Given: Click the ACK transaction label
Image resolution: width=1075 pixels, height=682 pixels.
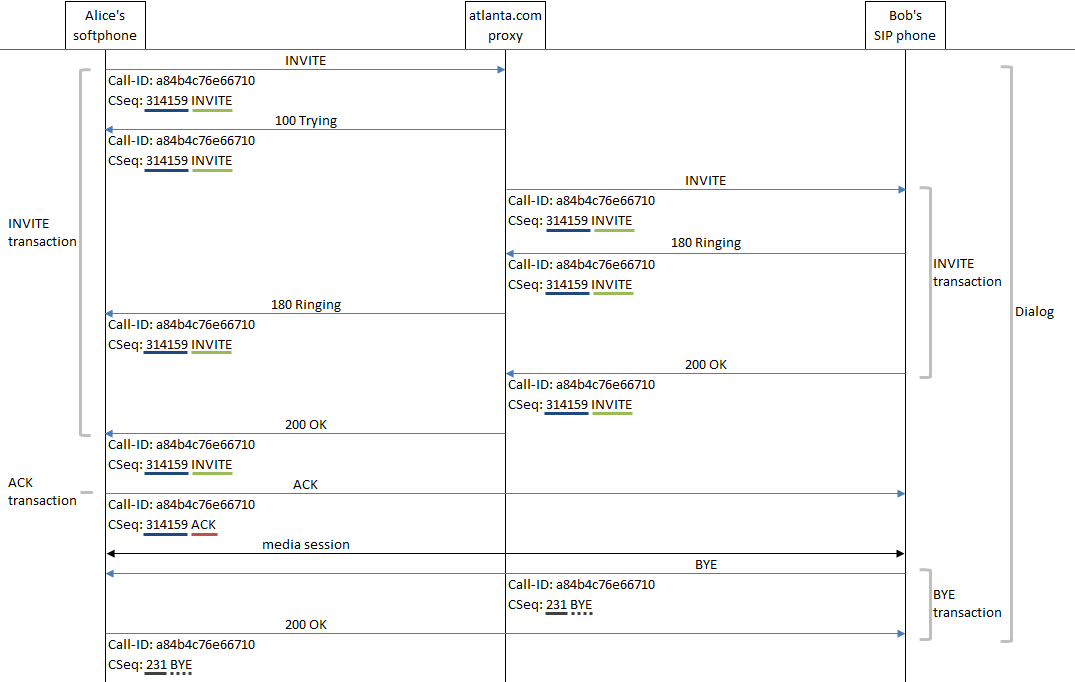Looking at the screenshot, I should pyautogui.click(x=42, y=491).
